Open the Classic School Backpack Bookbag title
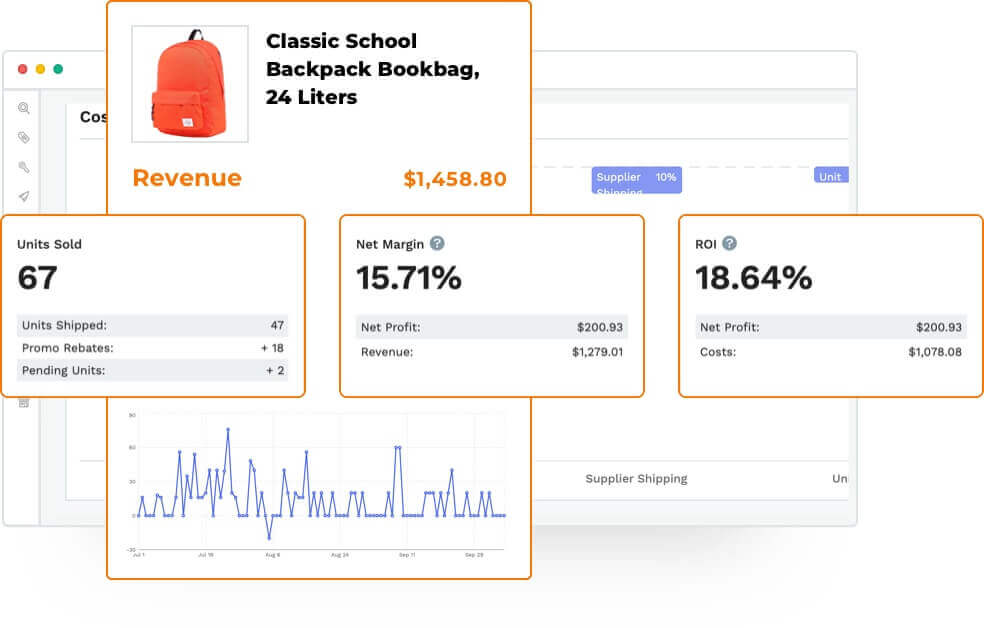The image size is (984, 628). pyautogui.click(x=373, y=69)
